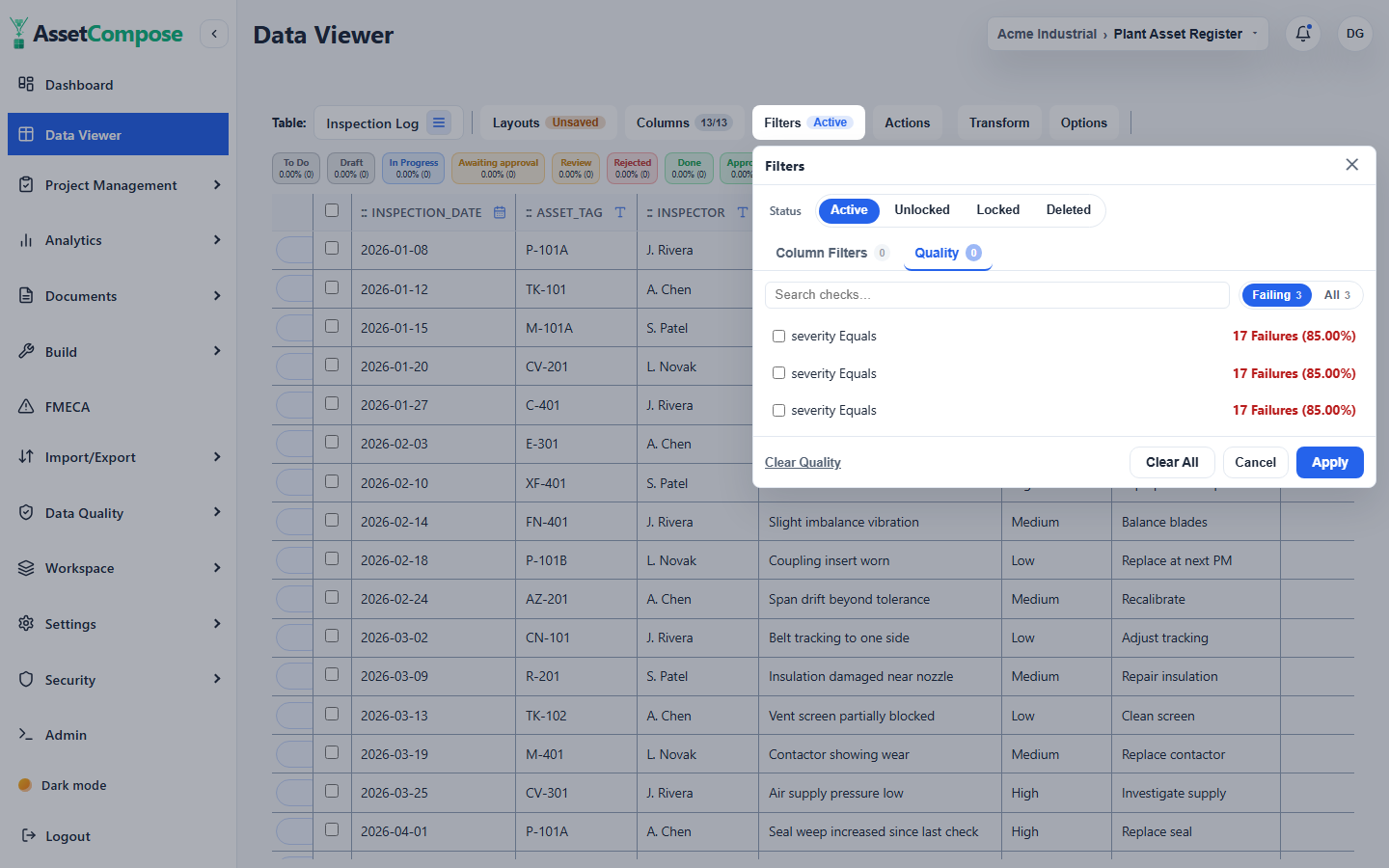Viewport: 1389px width, 868px height.
Task: Click the Project Management clipboard icon
Action: click(x=26, y=184)
